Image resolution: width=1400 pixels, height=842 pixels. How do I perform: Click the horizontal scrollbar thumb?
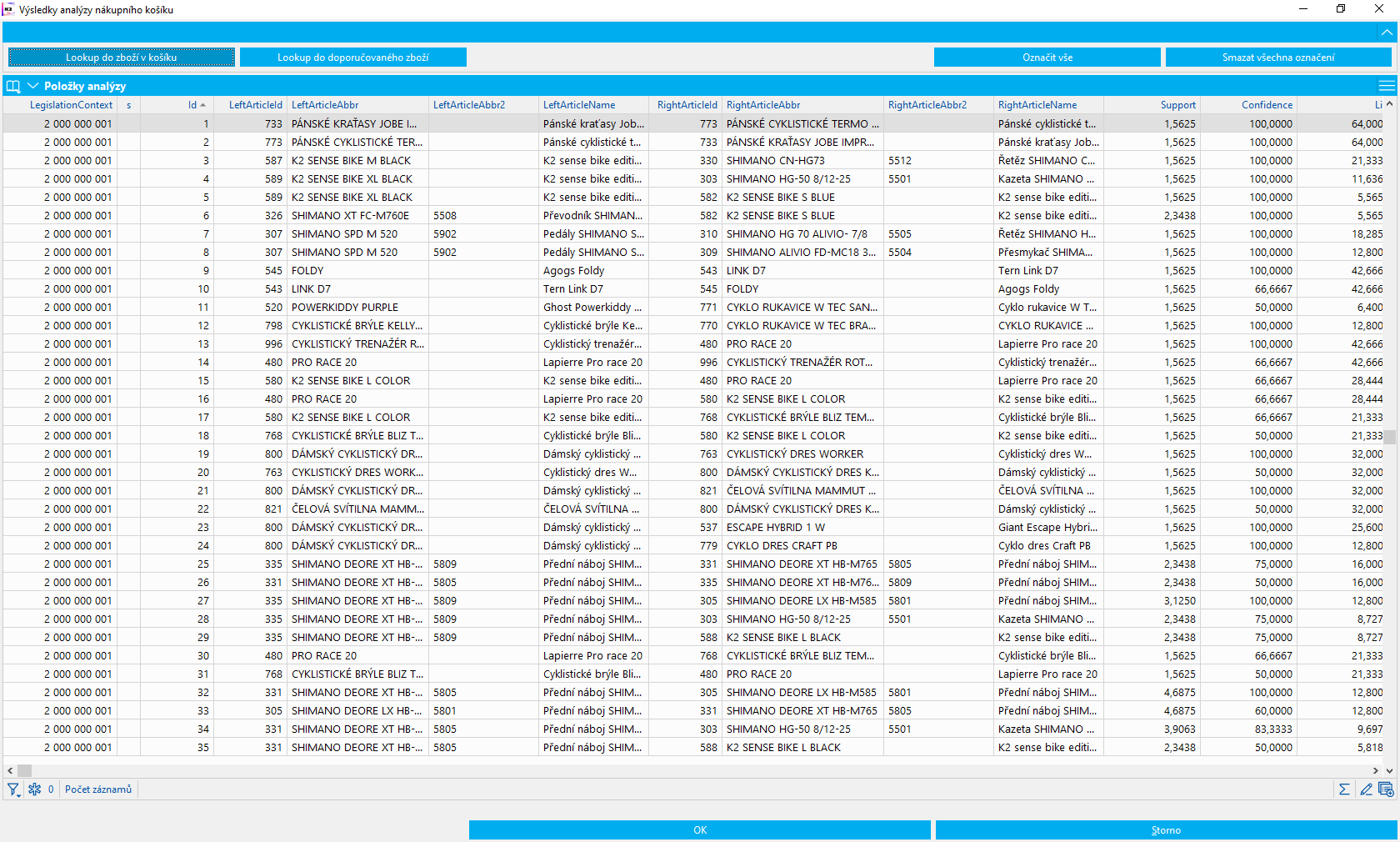click(25, 770)
